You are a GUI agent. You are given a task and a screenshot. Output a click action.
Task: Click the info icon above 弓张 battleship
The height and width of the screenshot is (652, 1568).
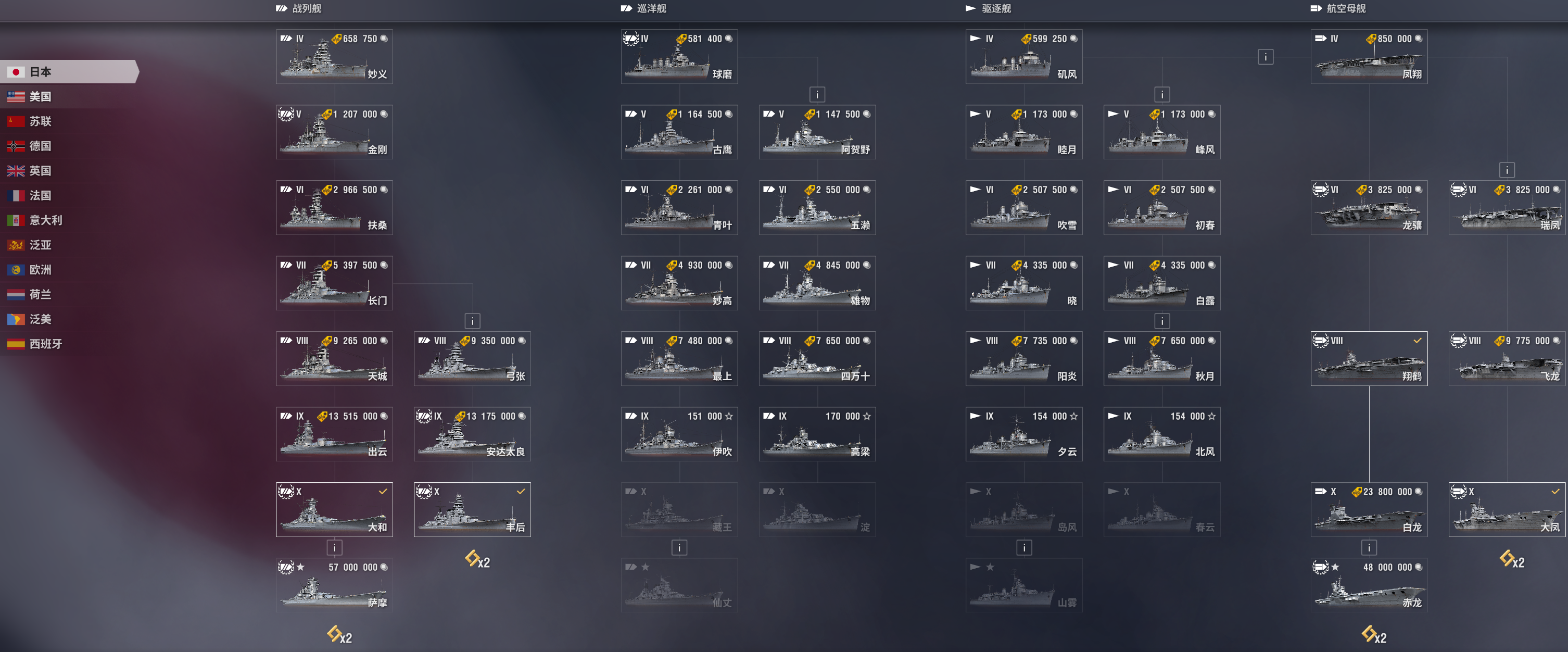click(x=472, y=321)
